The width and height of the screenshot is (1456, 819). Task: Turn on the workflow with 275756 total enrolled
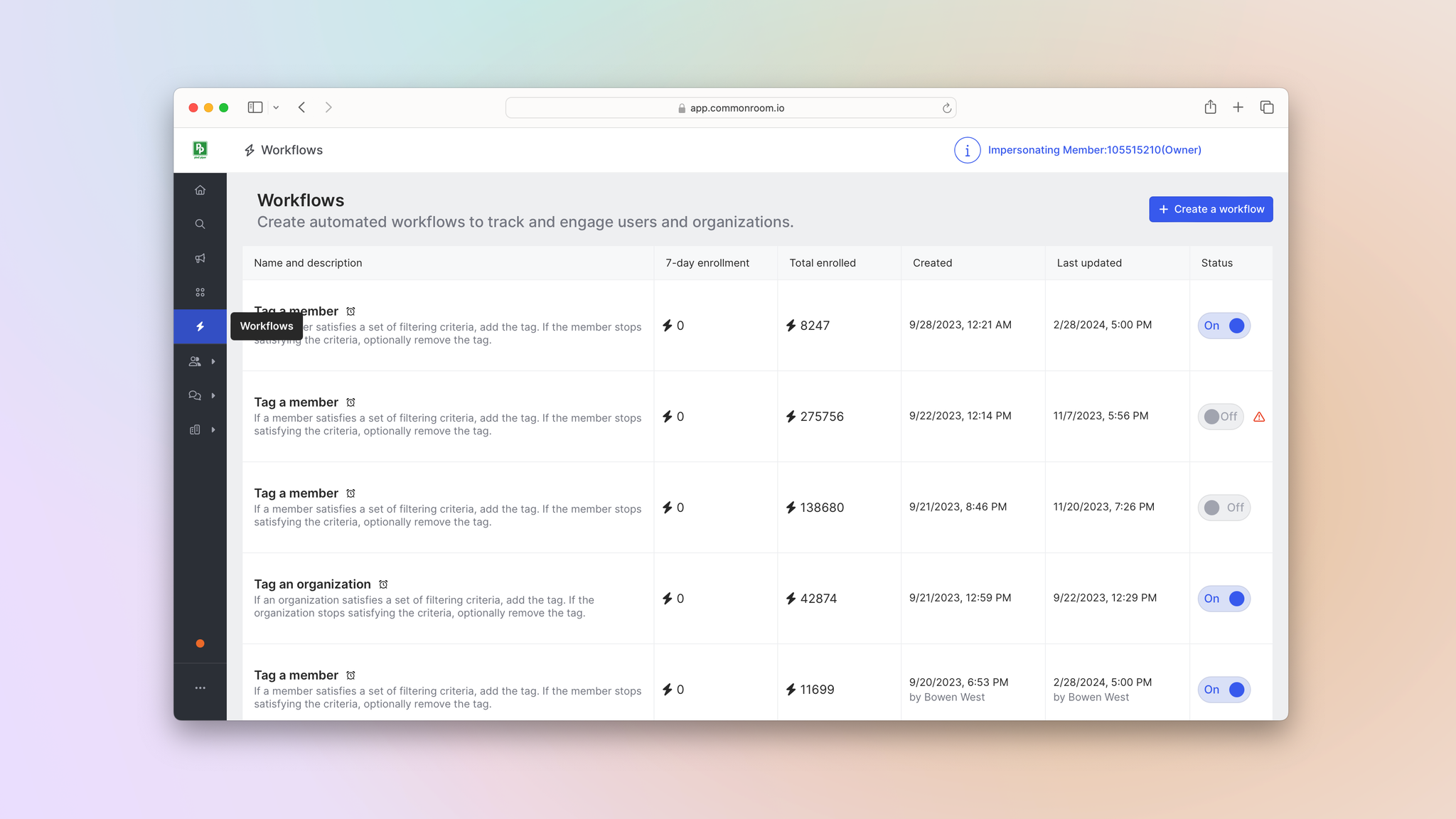click(1220, 417)
